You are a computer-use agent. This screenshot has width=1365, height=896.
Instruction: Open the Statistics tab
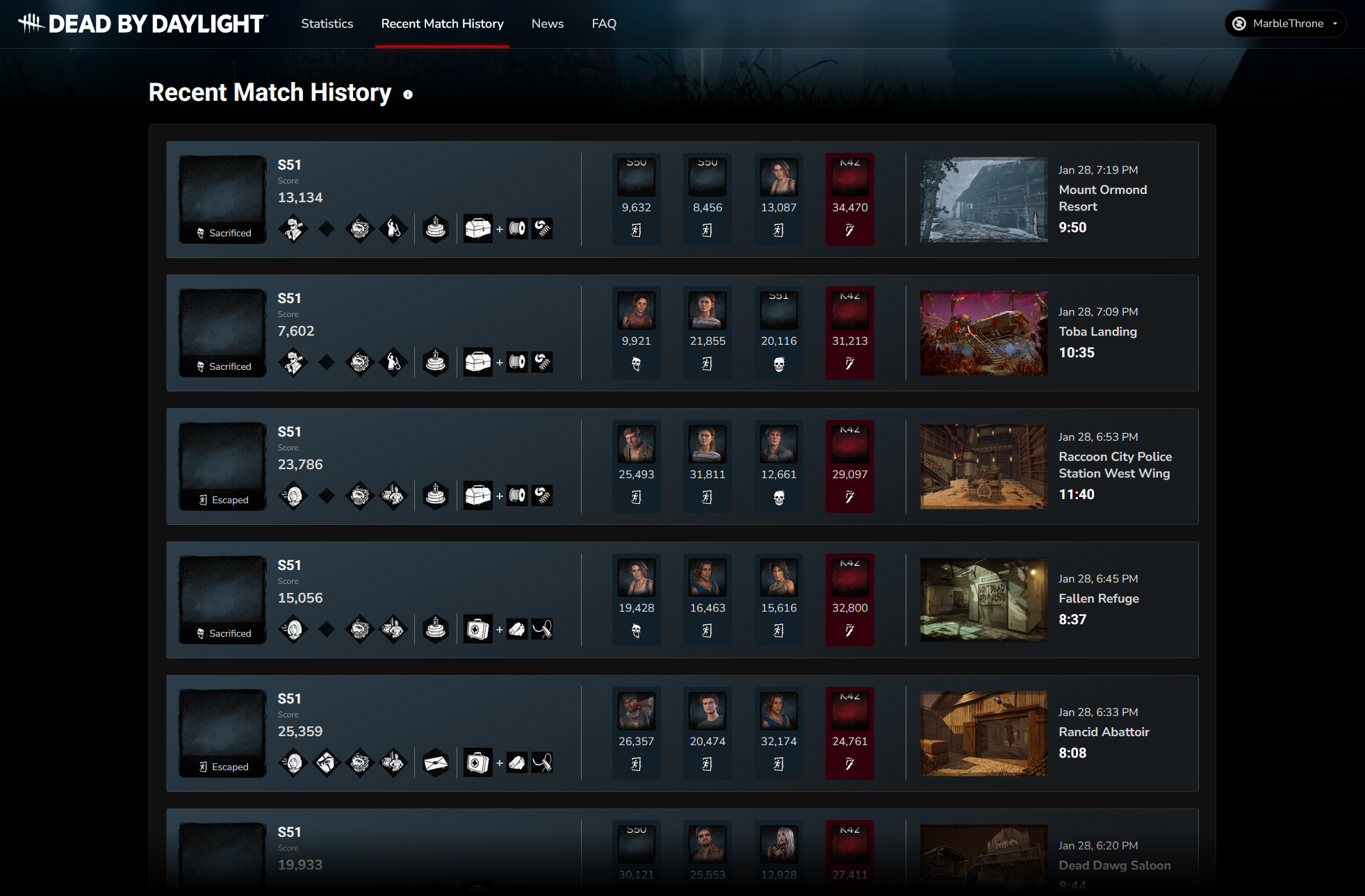coord(327,24)
